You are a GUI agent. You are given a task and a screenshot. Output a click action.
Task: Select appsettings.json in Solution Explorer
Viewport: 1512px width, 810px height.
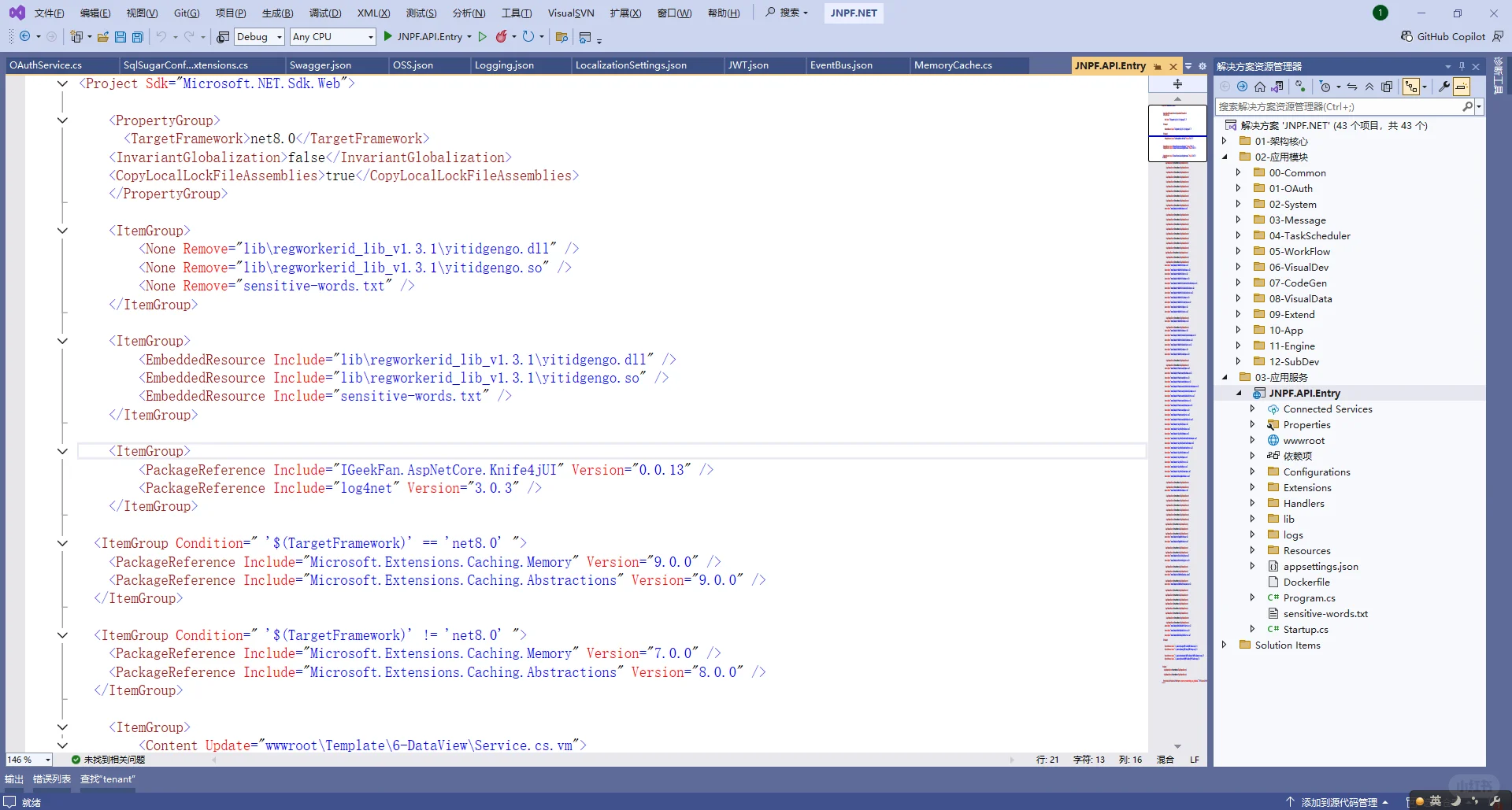point(1320,566)
